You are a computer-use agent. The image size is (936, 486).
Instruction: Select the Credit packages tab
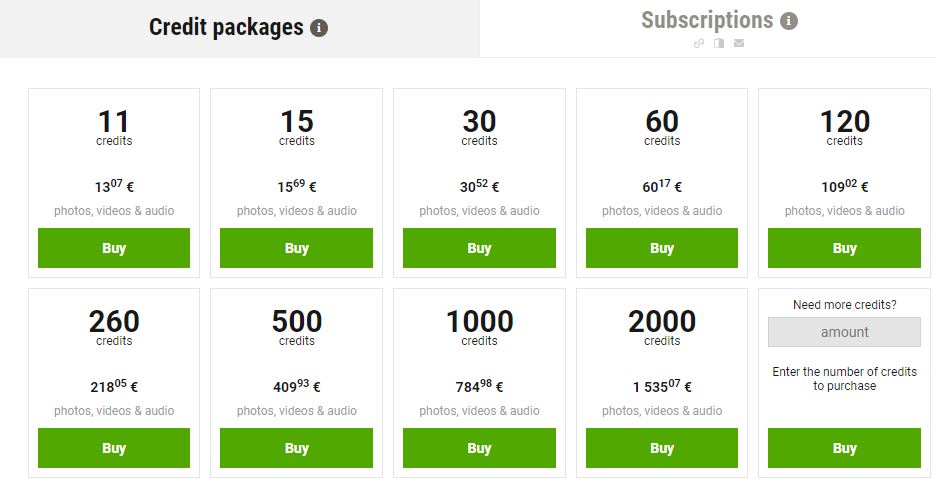[x=226, y=28]
